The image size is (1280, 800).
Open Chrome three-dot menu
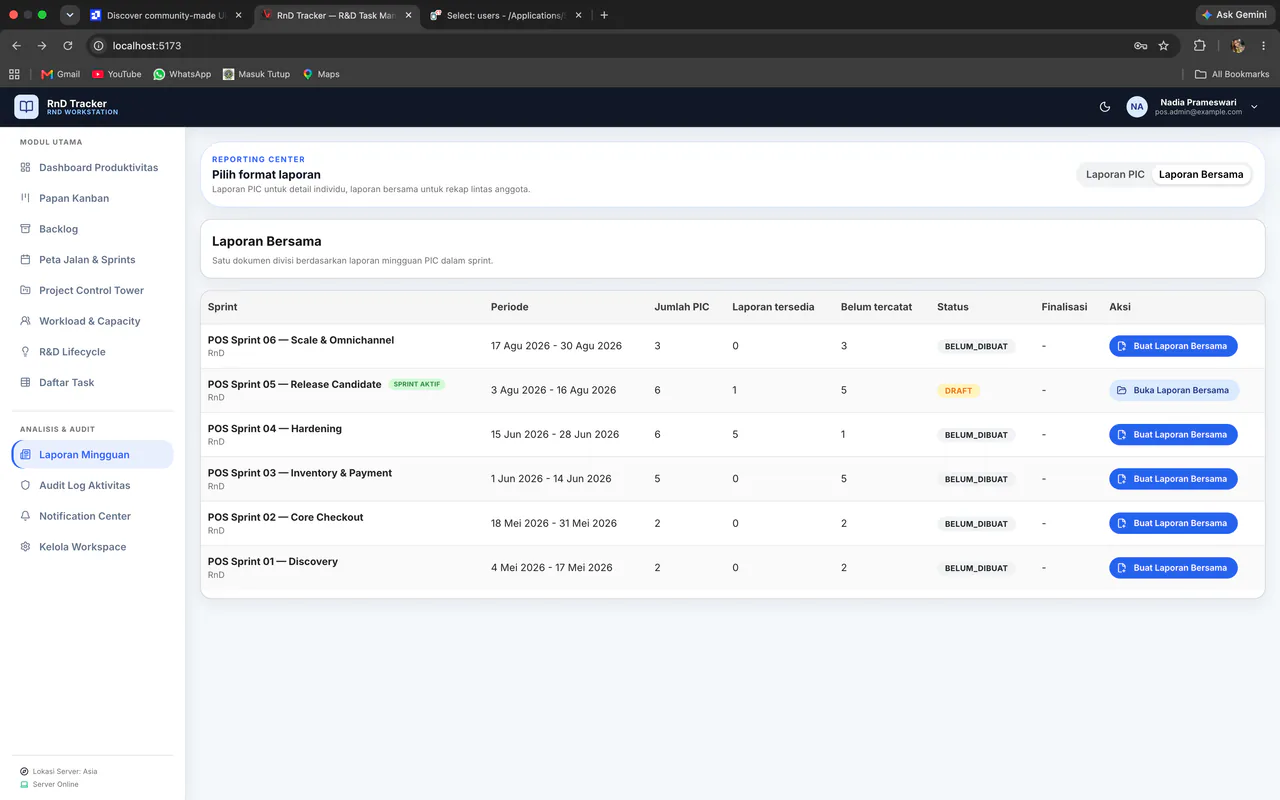[1264, 46]
